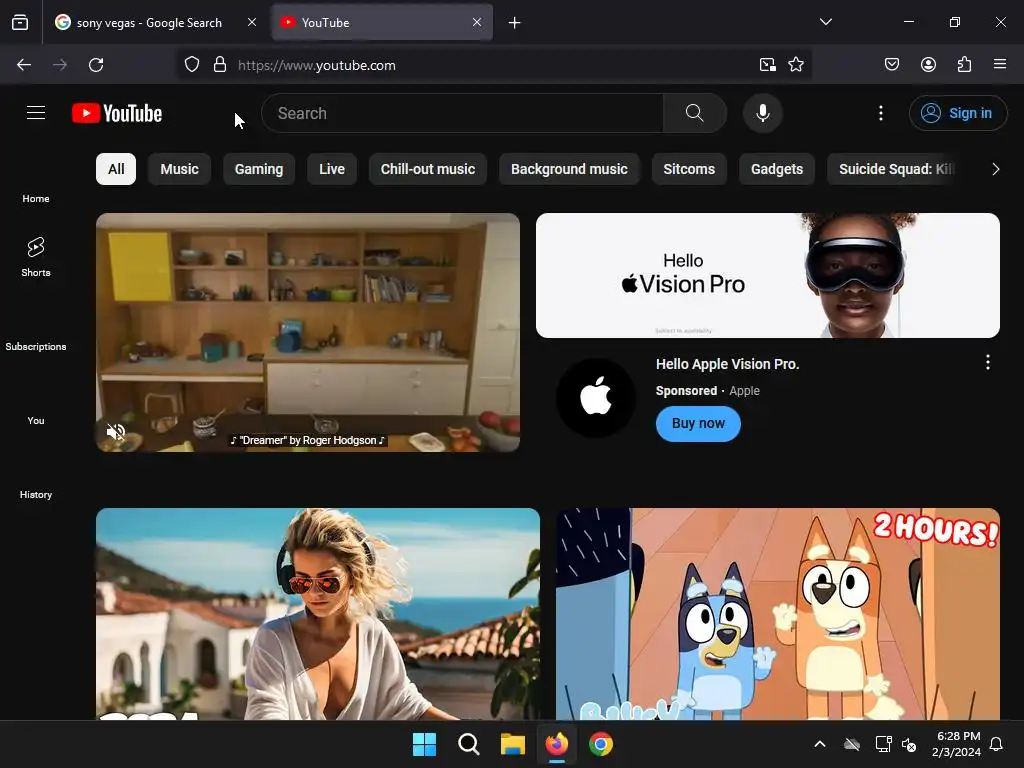Open Subscriptions in sidebar

pos(36,346)
